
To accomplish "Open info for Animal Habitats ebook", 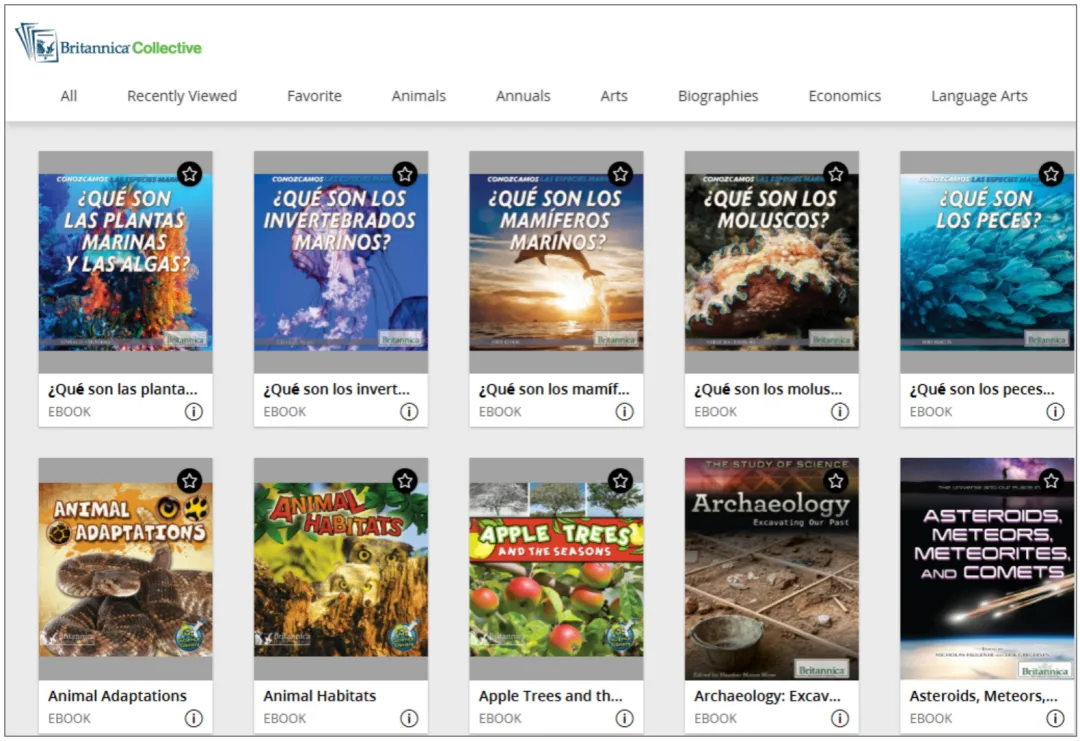I will tap(409, 718).
